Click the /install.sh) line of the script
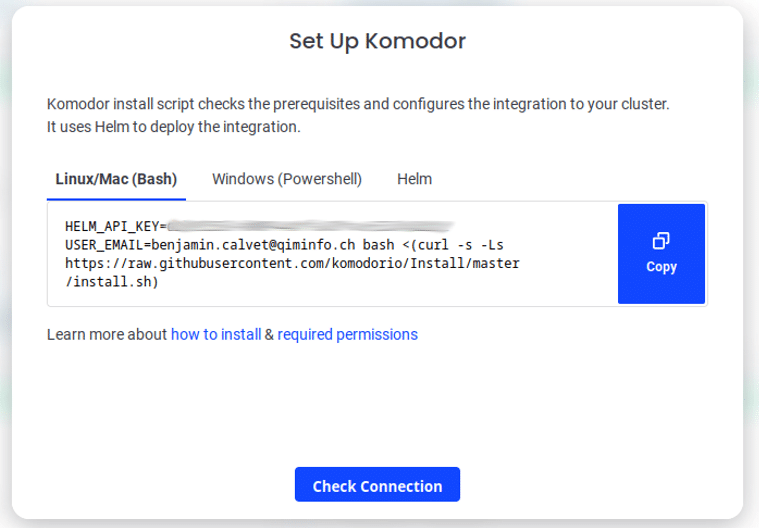Screen dimensions: 759x528 [112, 282]
